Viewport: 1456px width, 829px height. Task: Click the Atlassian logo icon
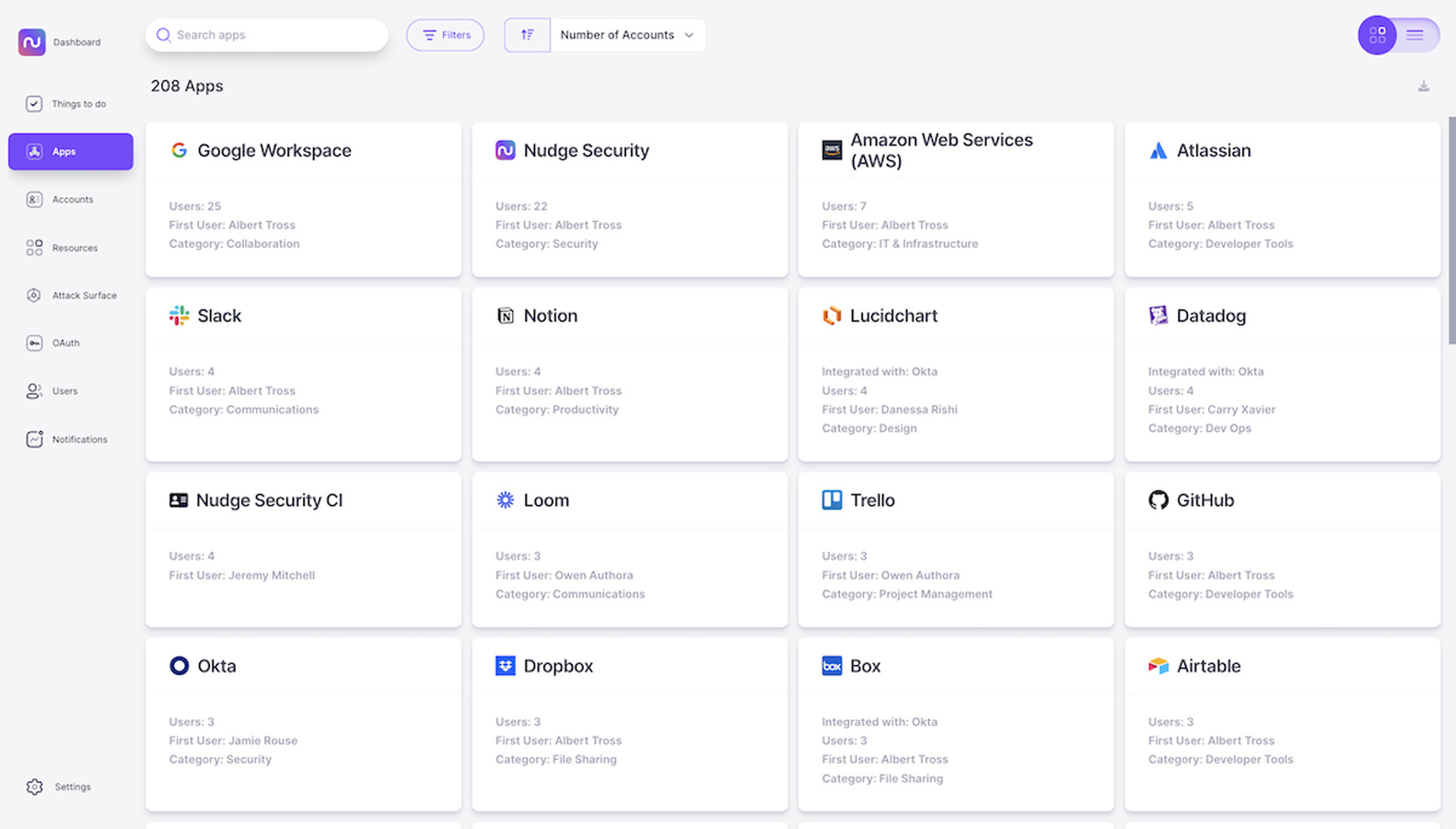(1159, 150)
